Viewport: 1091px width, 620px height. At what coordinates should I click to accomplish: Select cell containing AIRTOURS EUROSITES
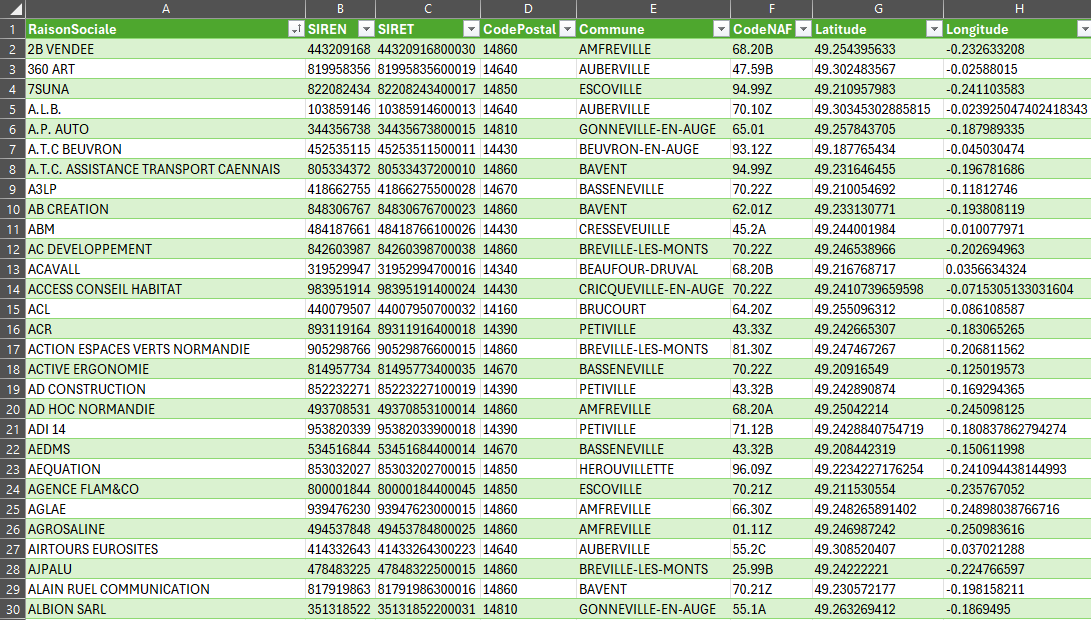166,549
